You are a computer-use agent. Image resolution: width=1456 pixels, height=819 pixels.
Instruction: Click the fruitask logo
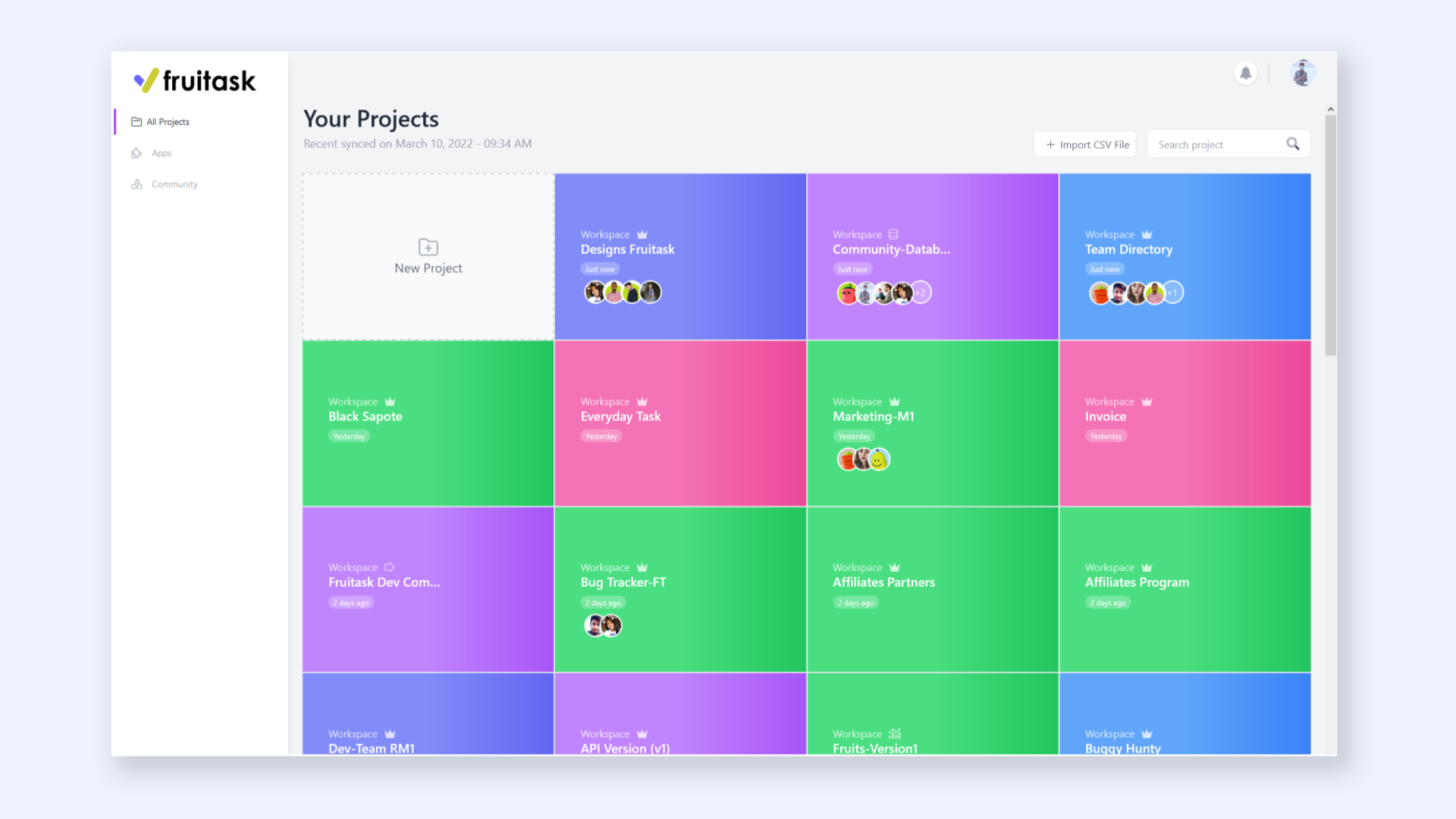click(195, 80)
